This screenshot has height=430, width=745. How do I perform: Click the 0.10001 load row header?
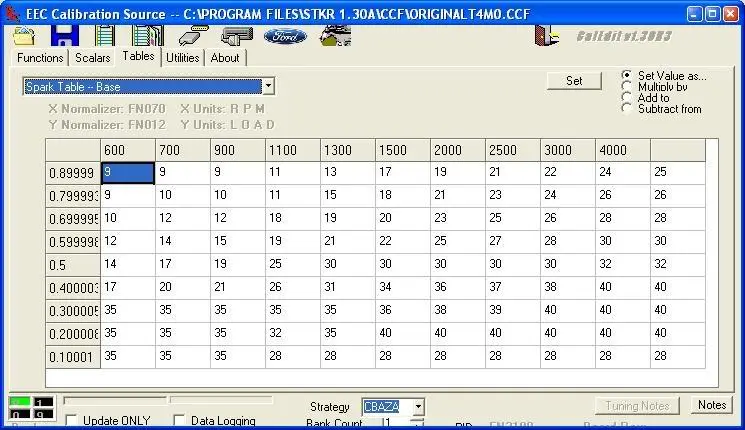[73, 357]
